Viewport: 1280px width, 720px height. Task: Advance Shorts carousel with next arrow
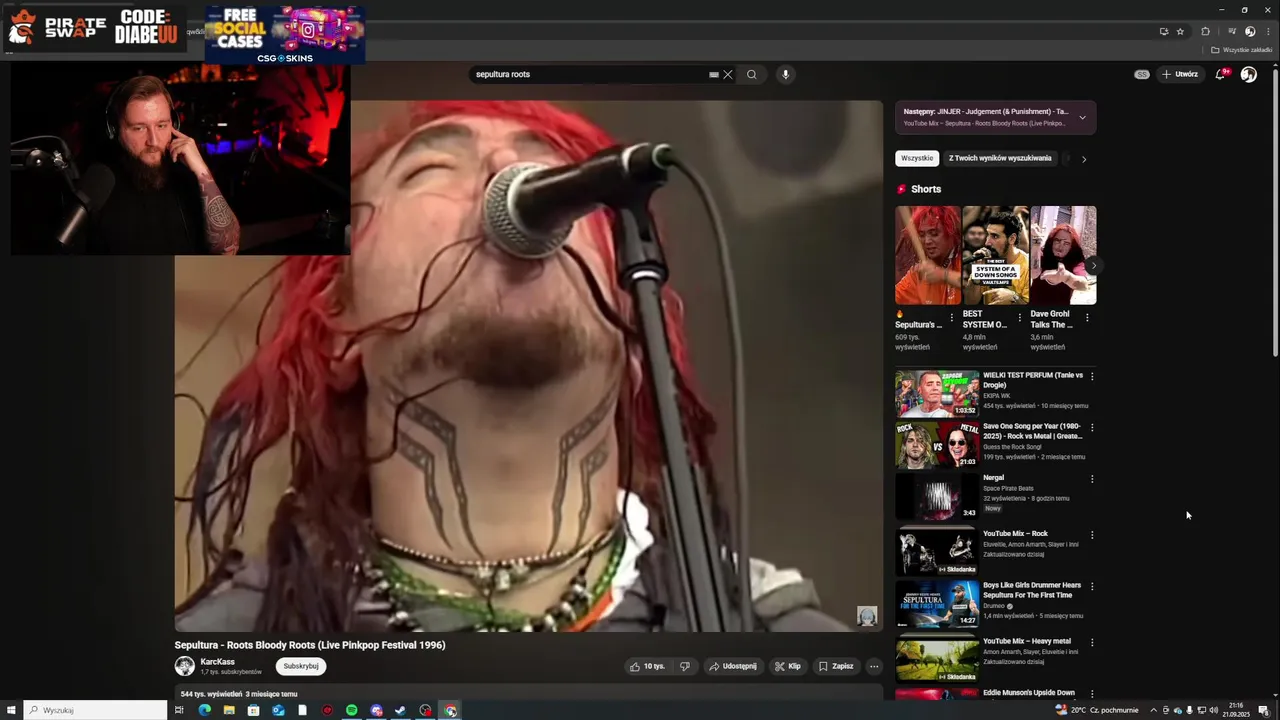pos(1092,265)
